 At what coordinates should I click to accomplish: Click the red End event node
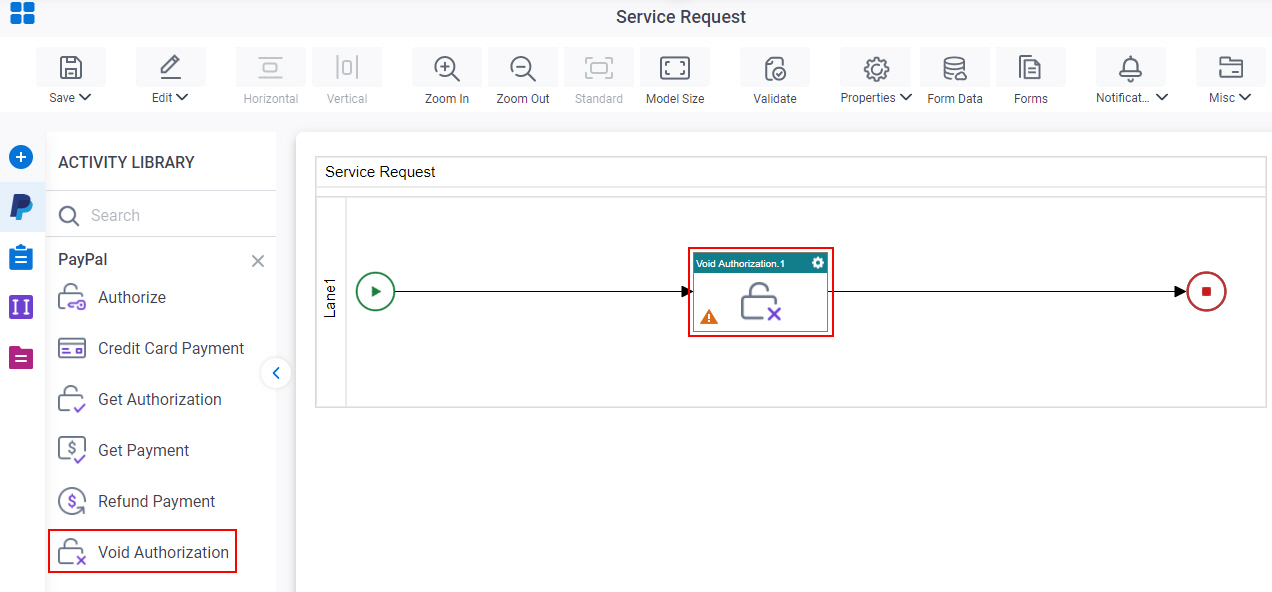[x=1206, y=292]
